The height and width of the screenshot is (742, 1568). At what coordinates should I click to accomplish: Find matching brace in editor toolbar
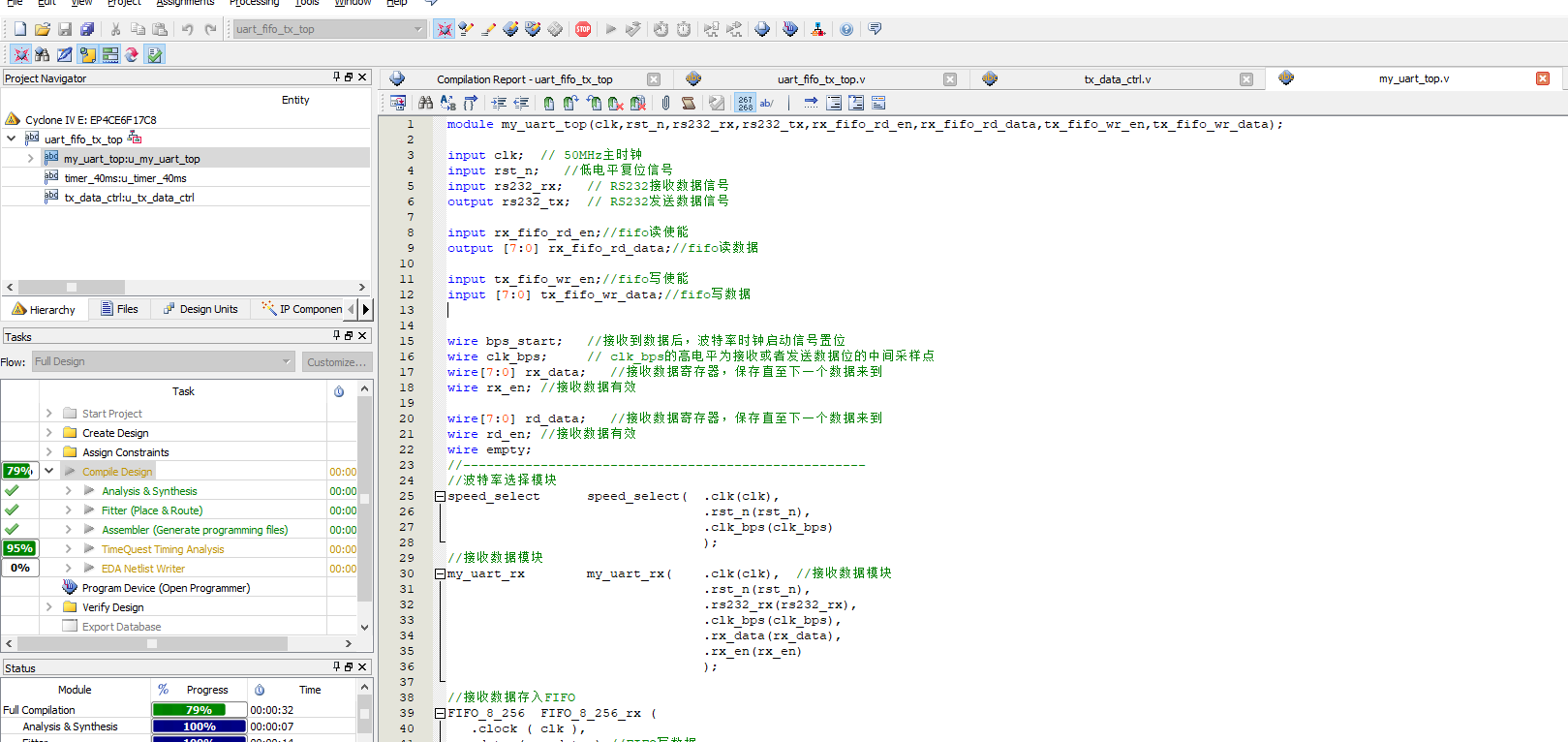(x=471, y=103)
